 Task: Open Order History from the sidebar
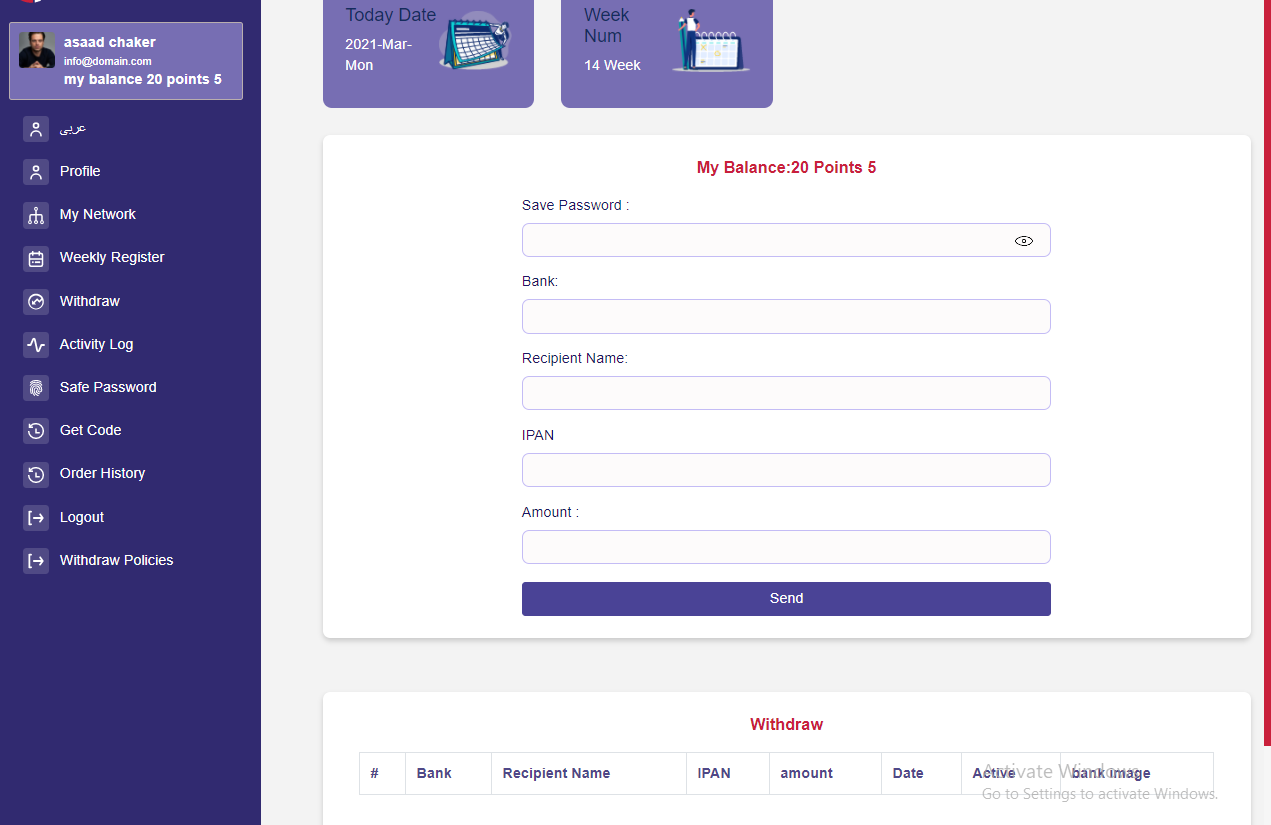[x=102, y=473]
